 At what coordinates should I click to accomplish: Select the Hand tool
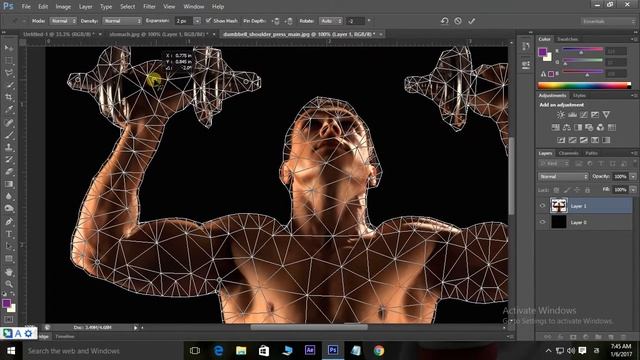pos(9,272)
